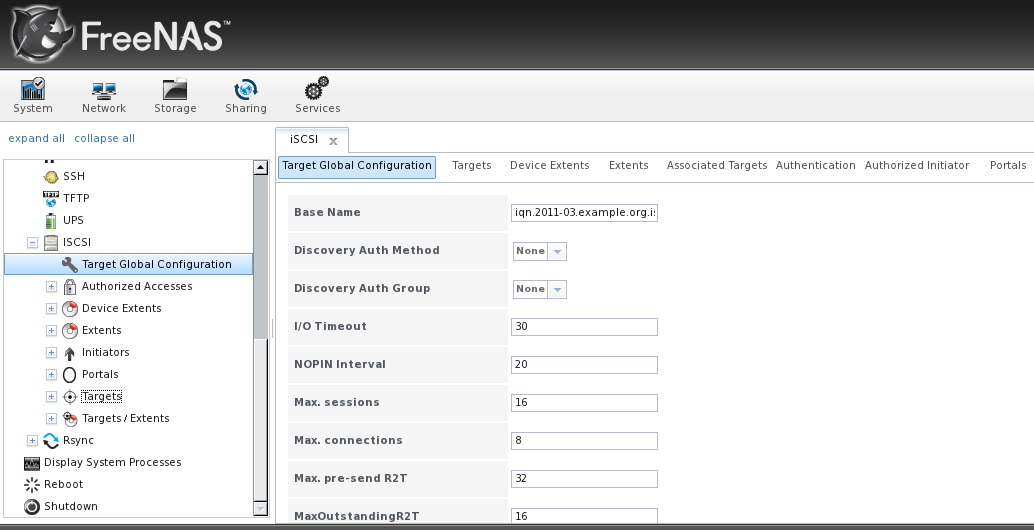
Task: Switch to the Authentication tab
Action: (x=816, y=165)
